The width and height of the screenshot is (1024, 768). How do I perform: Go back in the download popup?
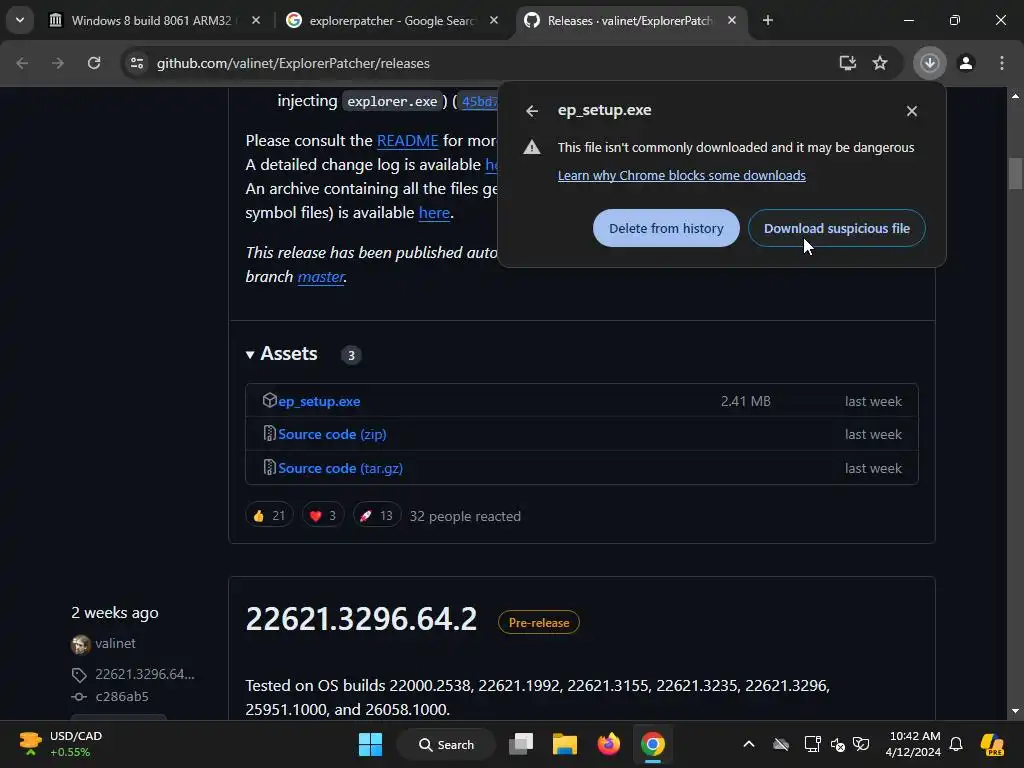coord(532,111)
